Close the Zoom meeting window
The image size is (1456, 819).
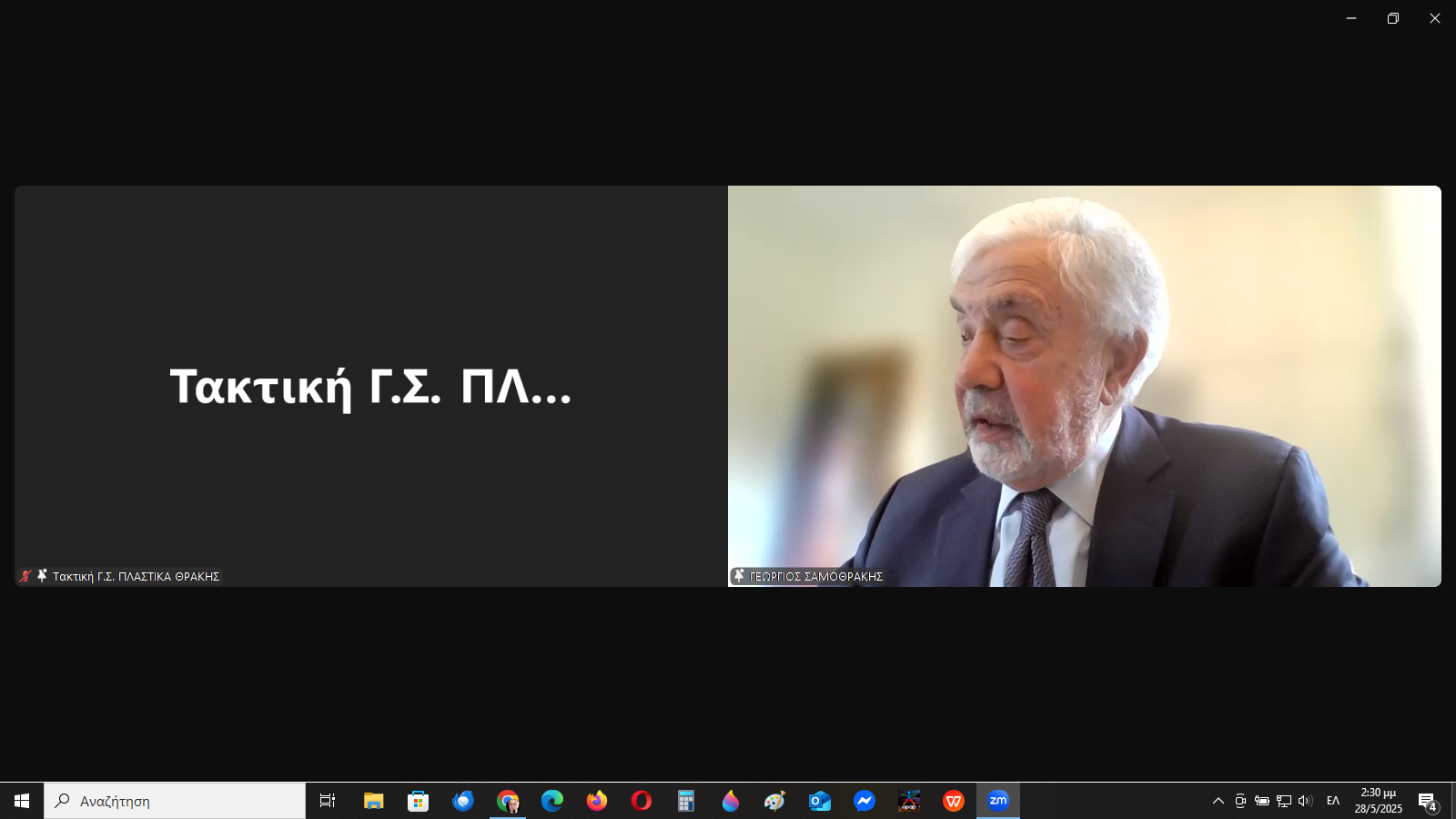click(x=1435, y=18)
